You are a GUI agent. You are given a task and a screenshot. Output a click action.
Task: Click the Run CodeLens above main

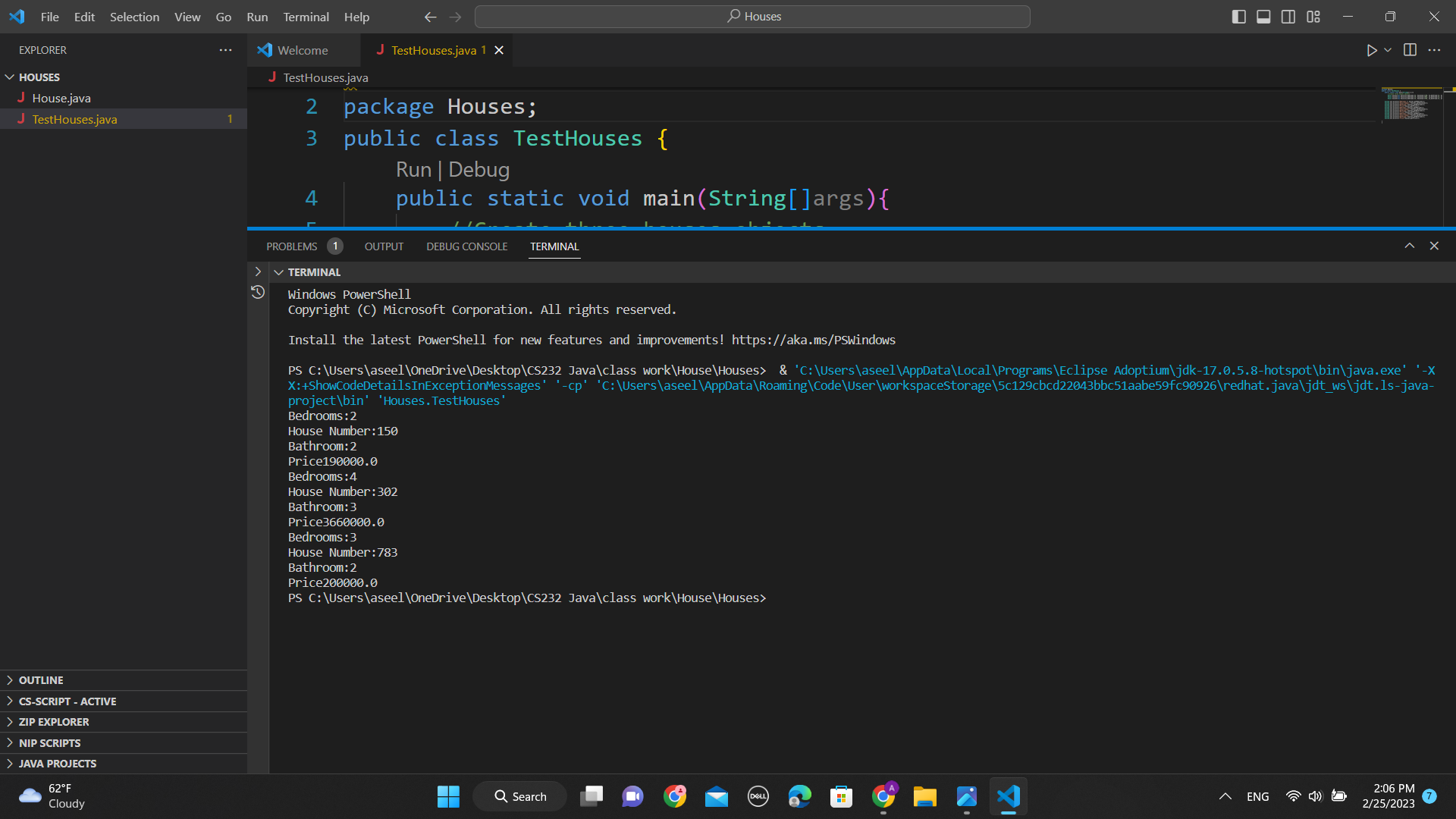[x=413, y=170]
